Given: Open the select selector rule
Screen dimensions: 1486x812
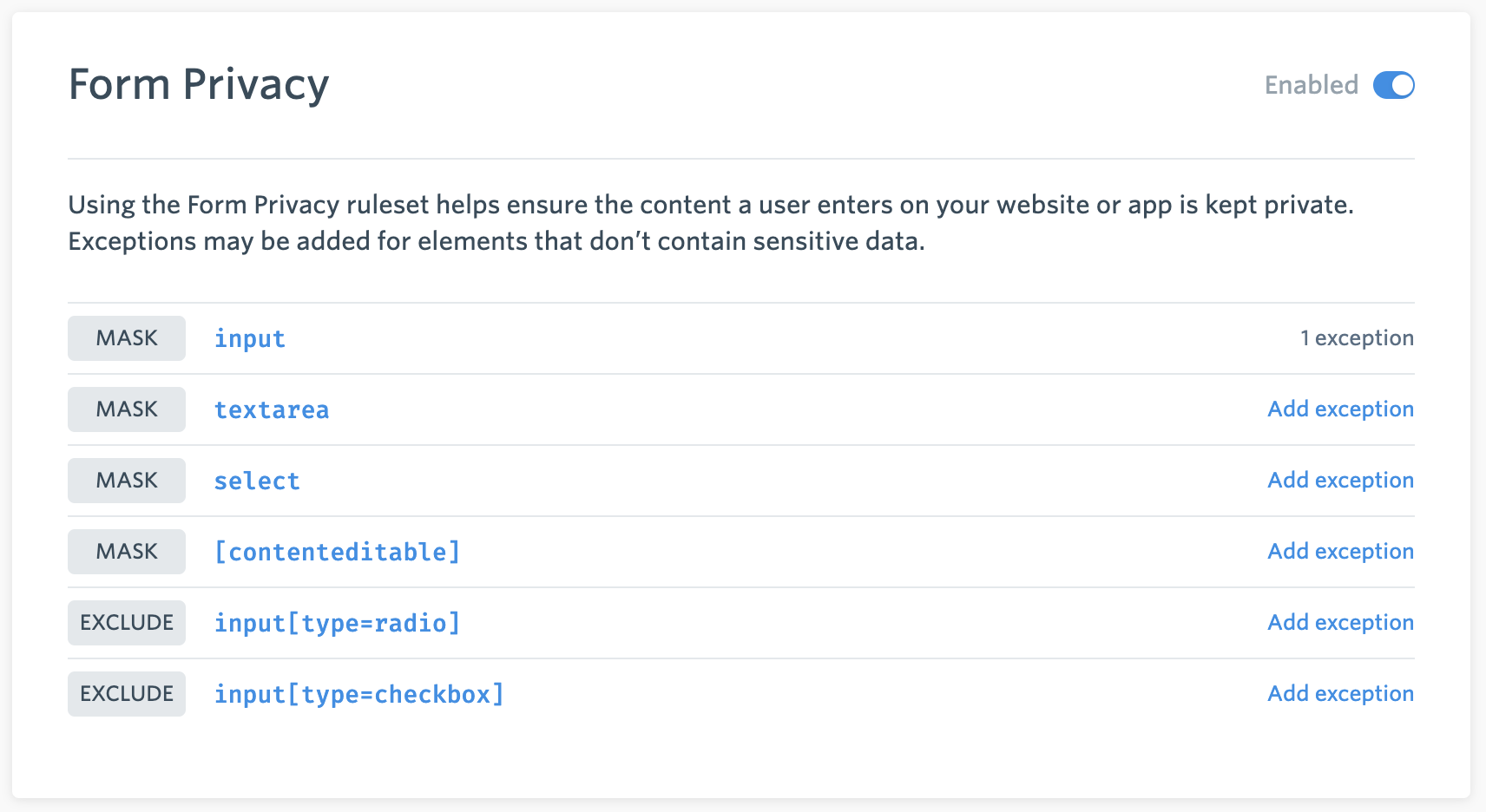Looking at the screenshot, I should coord(257,481).
